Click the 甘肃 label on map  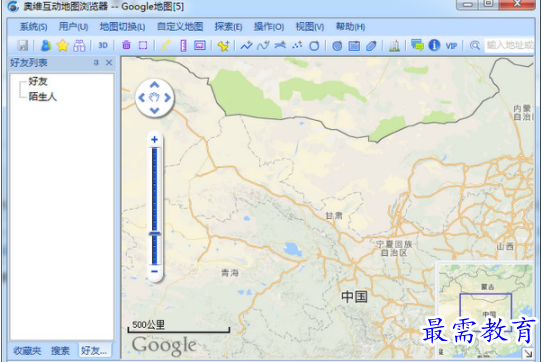pyautogui.click(x=334, y=216)
